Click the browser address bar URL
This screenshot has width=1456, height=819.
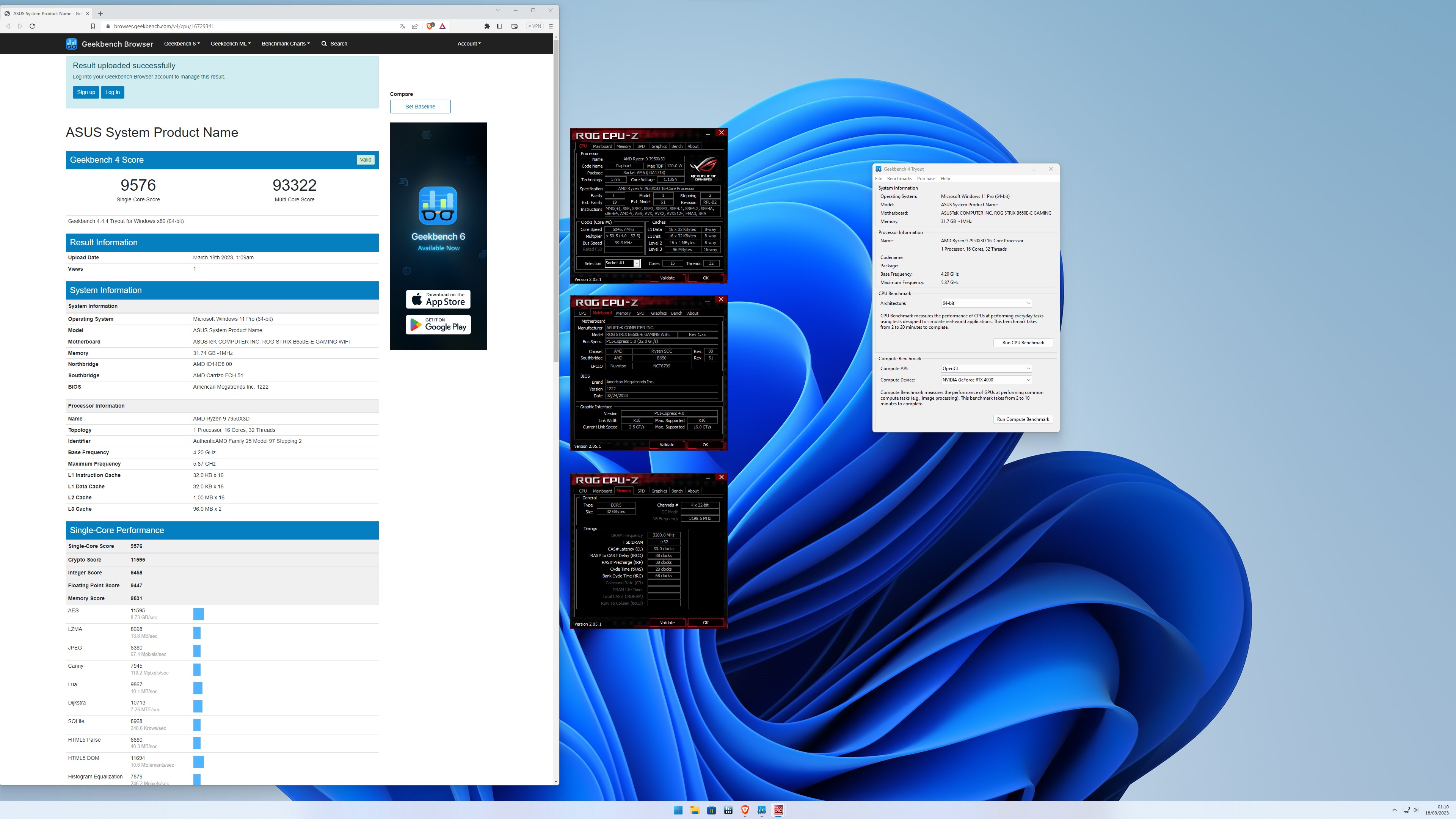164,26
